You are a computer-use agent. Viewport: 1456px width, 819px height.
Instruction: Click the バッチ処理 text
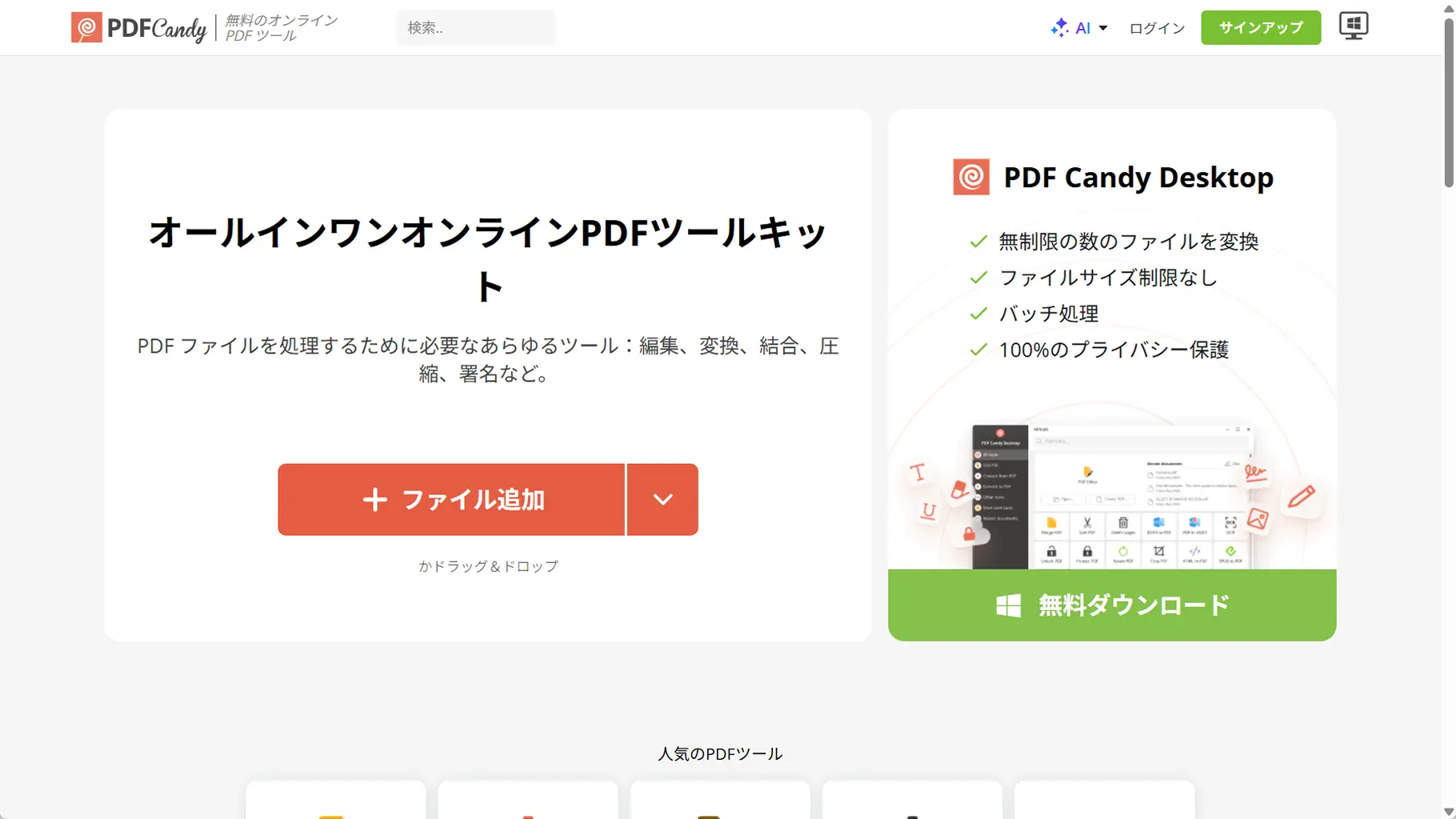1048,314
